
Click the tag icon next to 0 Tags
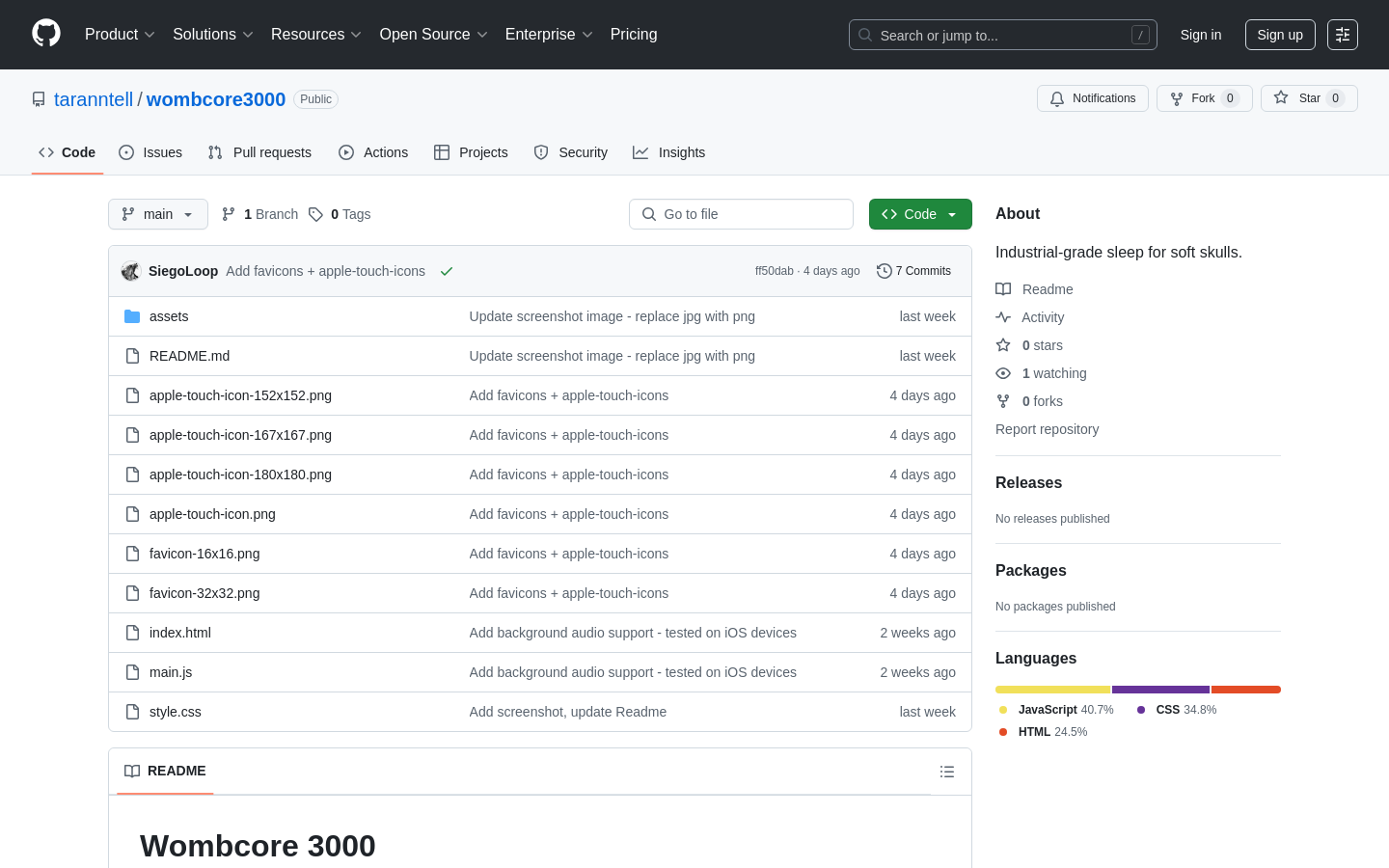315,214
